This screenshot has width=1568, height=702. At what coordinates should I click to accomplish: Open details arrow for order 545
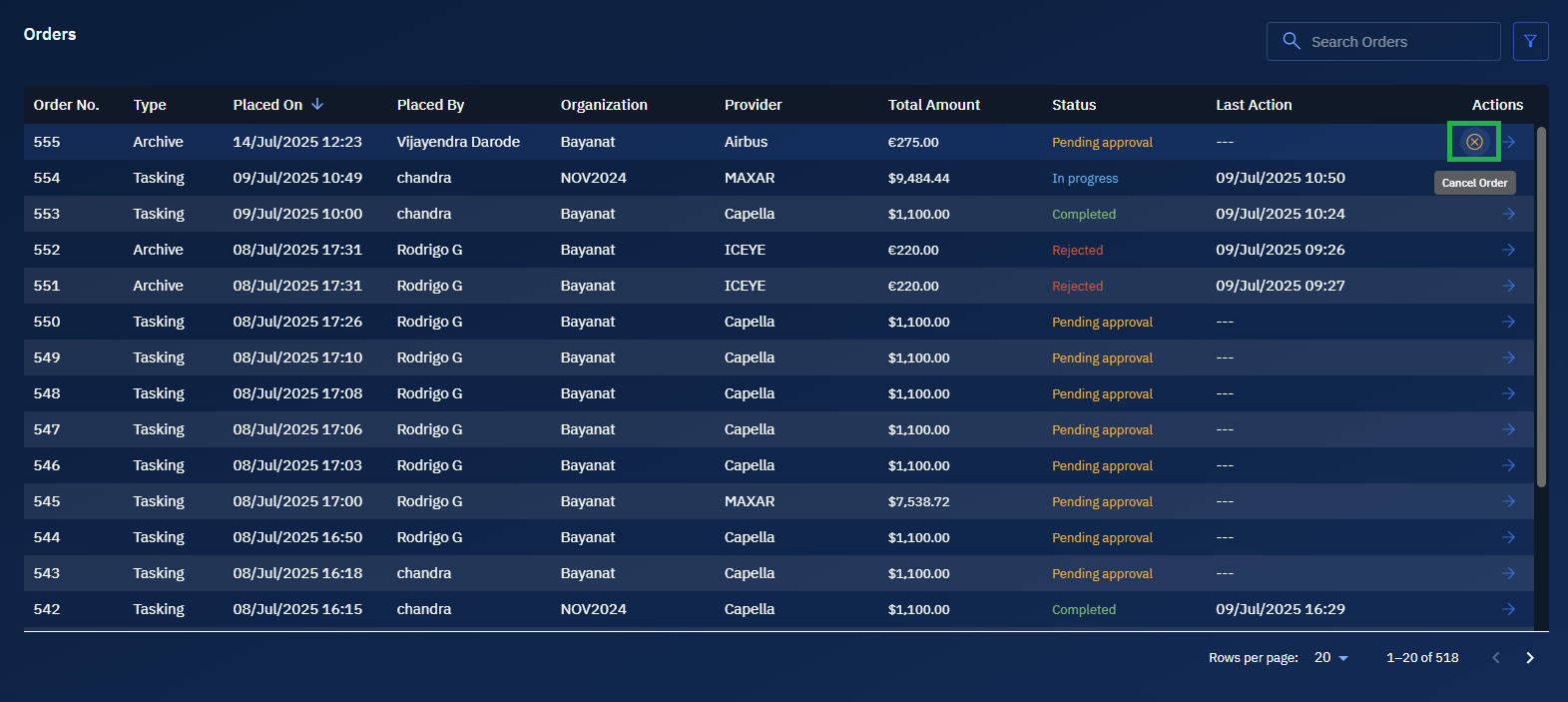tap(1509, 501)
